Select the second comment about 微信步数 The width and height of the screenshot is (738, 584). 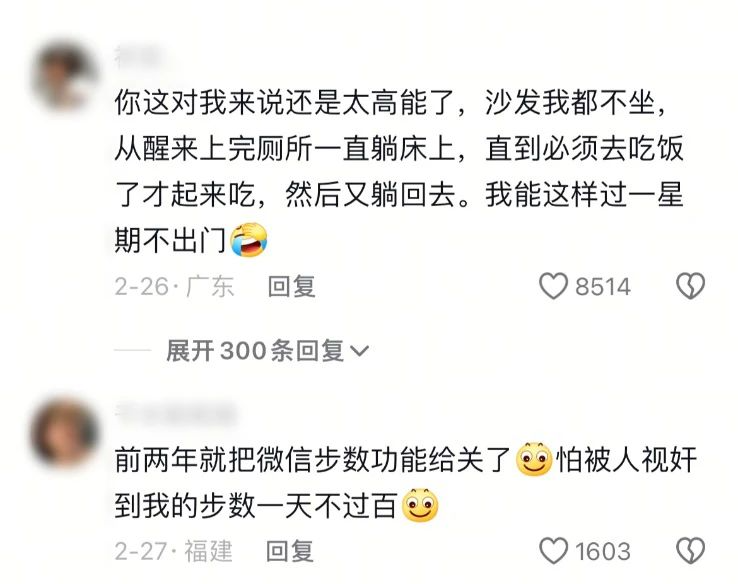(x=406, y=482)
